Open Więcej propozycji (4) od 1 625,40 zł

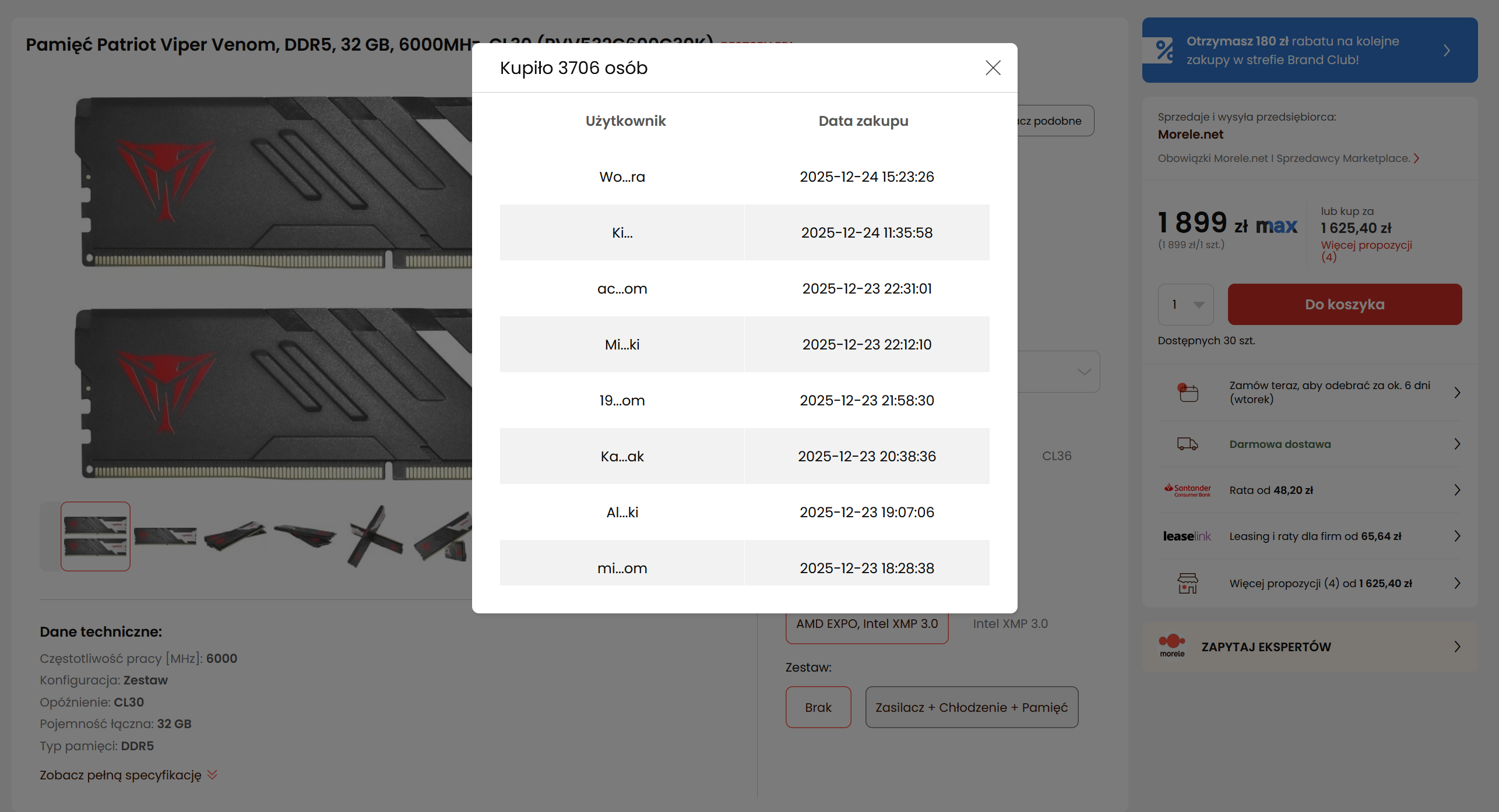click(1320, 583)
